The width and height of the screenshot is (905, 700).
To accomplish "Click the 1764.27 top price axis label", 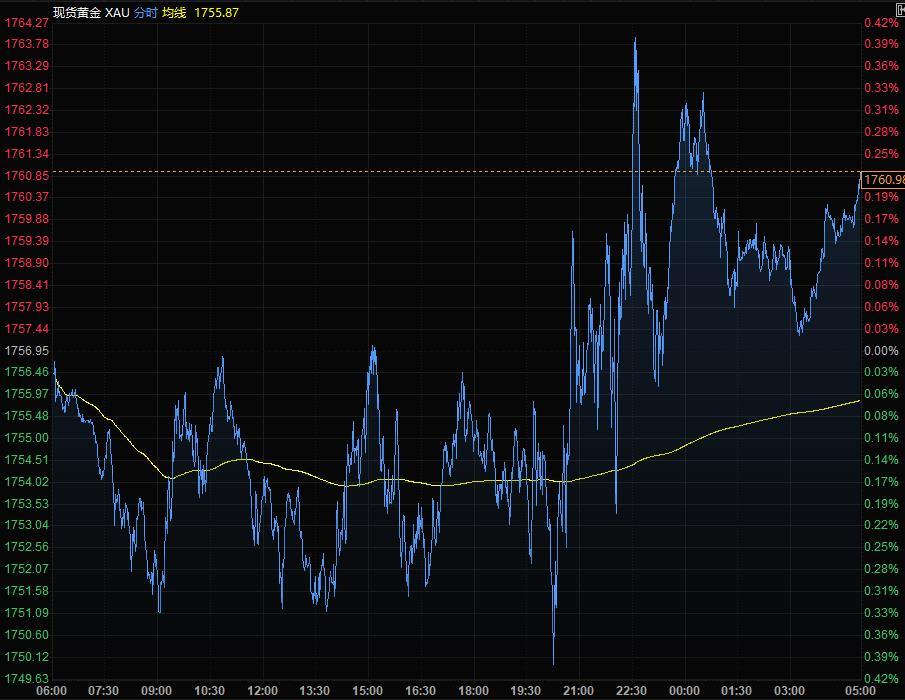I will [x=27, y=22].
